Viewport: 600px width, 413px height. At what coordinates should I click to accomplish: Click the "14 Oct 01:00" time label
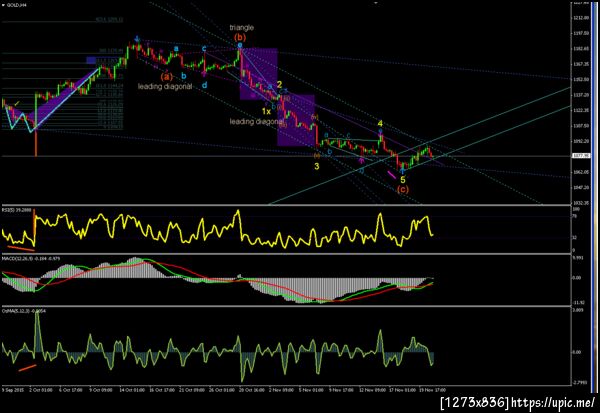click(132, 390)
